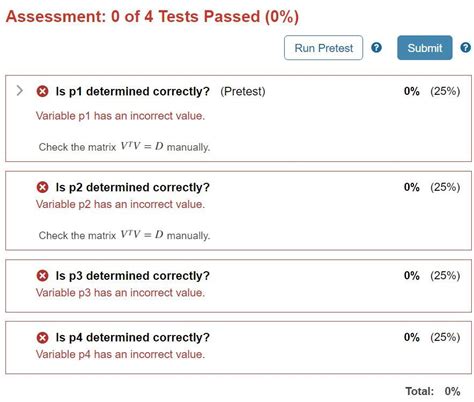Click 'Variable p4 has an incorrect value' message

pos(120,354)
